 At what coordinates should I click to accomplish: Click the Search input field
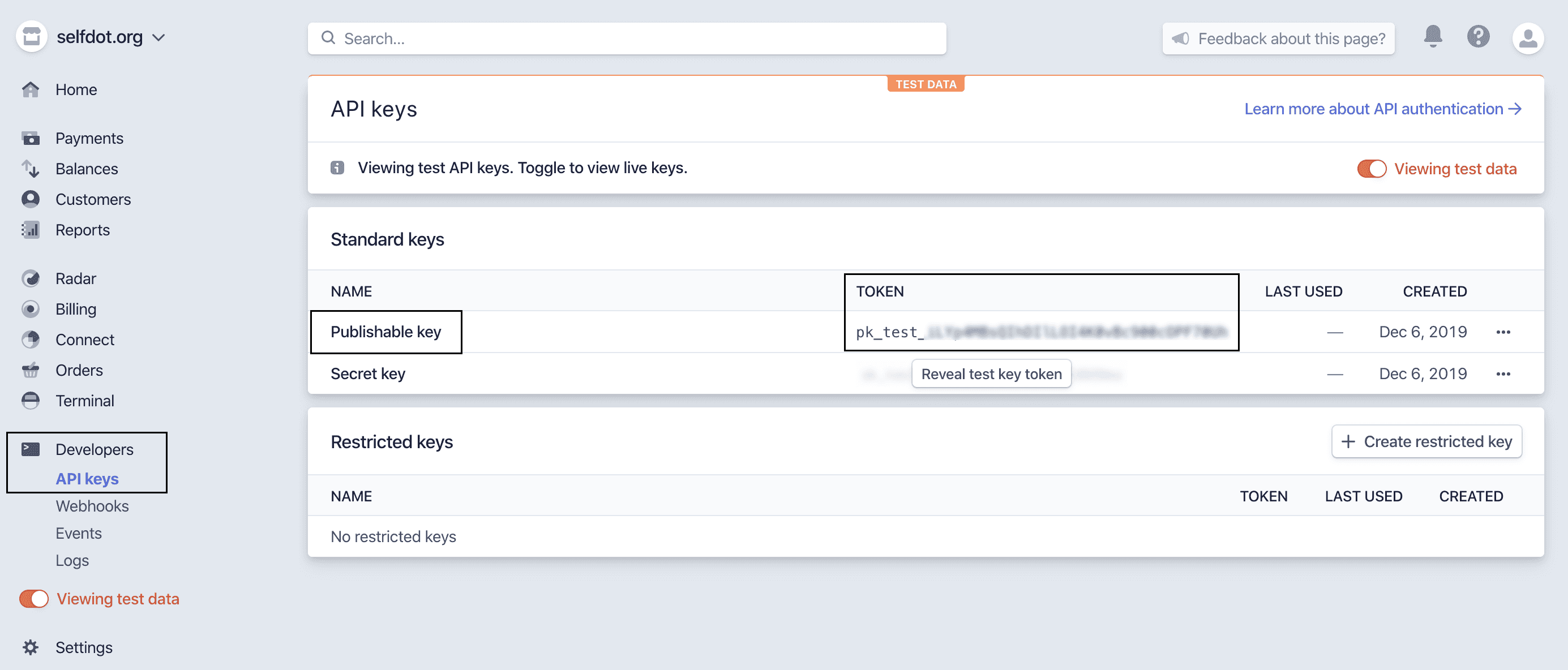[627, 39]
